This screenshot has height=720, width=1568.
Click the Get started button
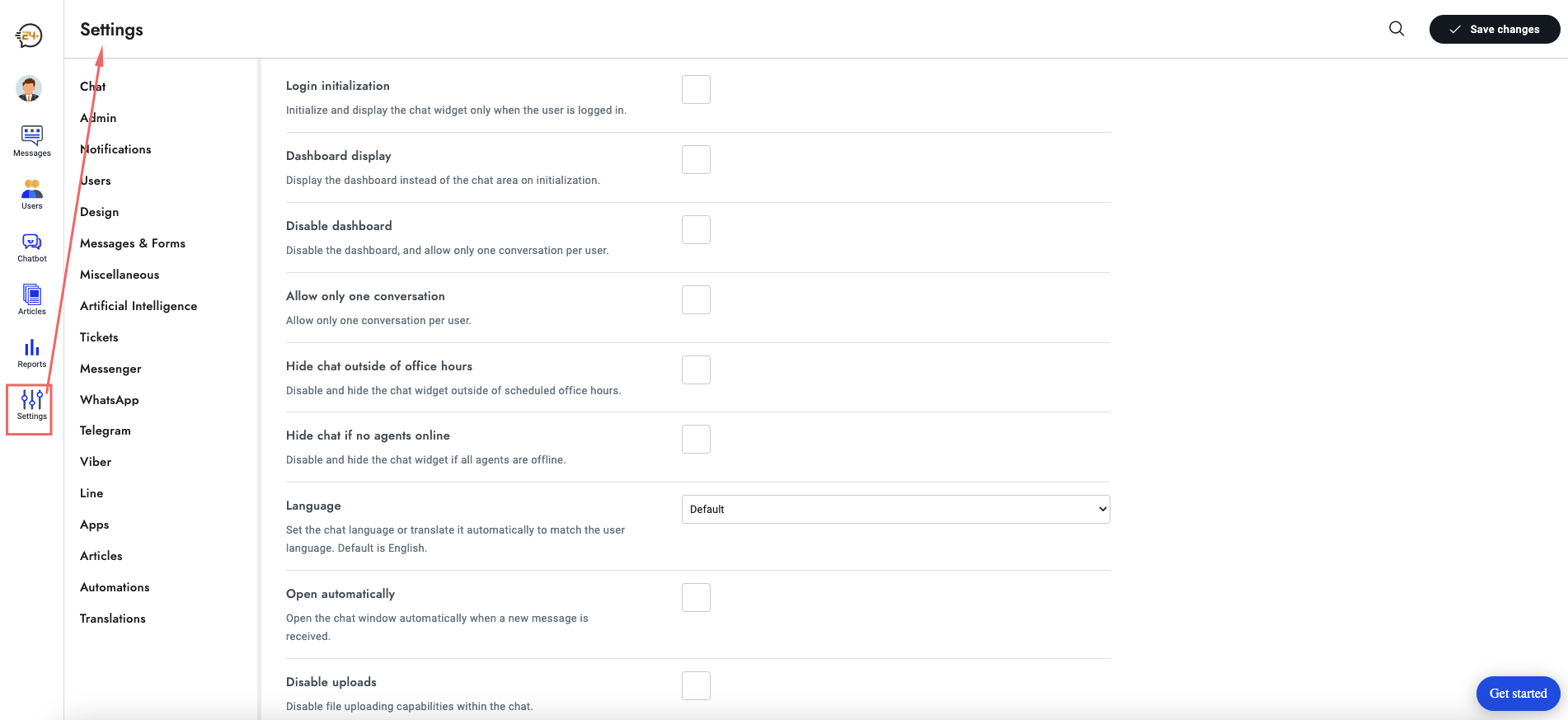point(1518,694)
